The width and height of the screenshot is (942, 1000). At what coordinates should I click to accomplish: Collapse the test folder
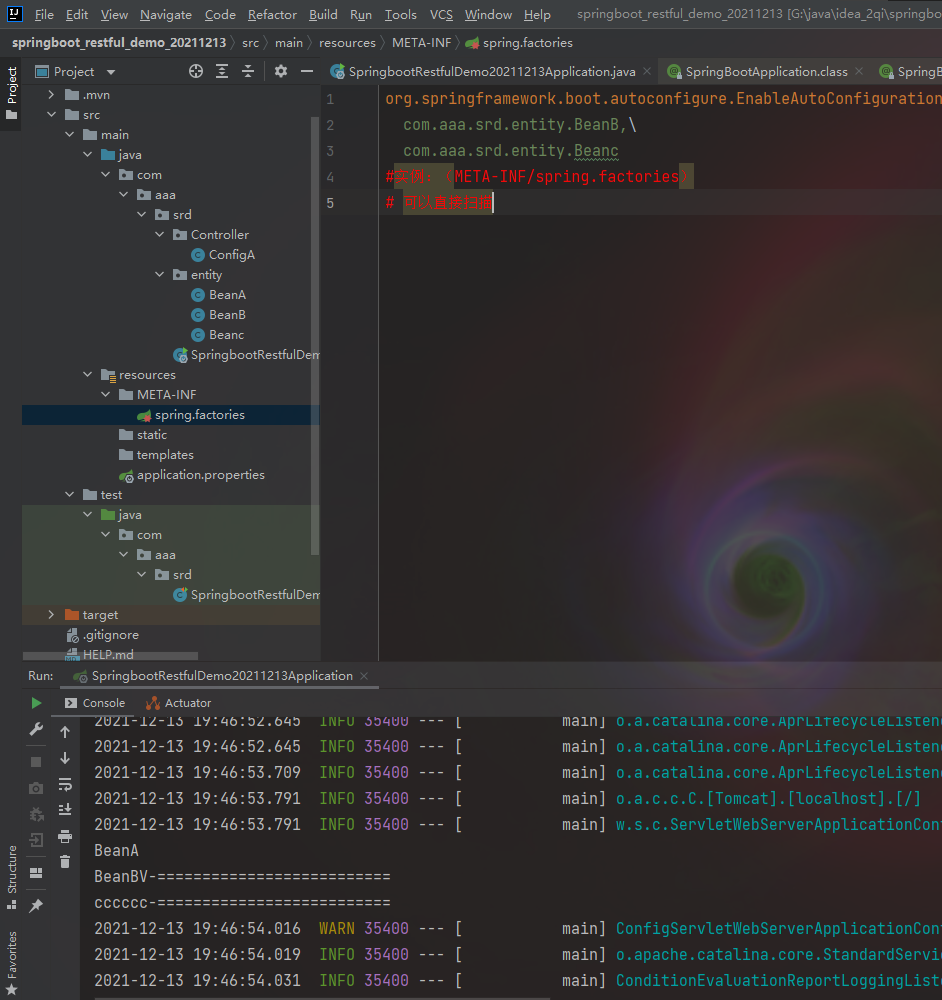click(x=70, y=494)
